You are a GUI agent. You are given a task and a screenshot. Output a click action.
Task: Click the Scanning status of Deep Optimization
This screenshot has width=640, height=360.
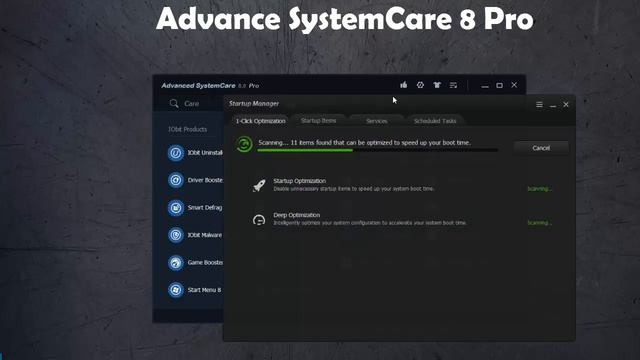coord(539,223)
